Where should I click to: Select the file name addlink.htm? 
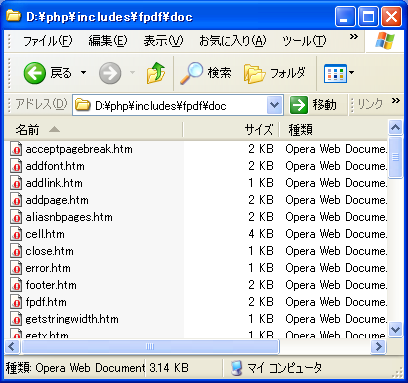tap(54, 183)
